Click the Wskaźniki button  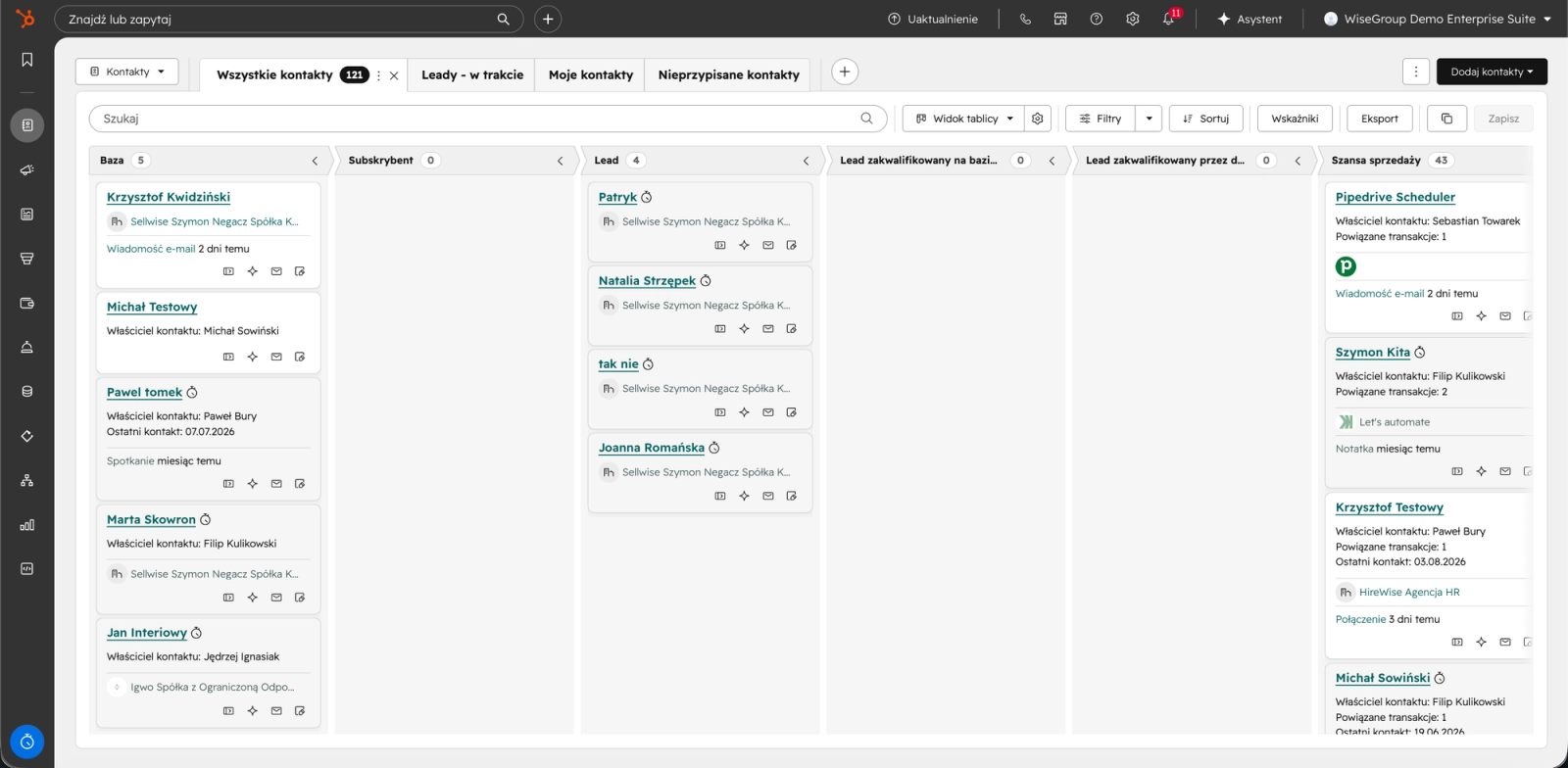click(x=1295, y=119)
